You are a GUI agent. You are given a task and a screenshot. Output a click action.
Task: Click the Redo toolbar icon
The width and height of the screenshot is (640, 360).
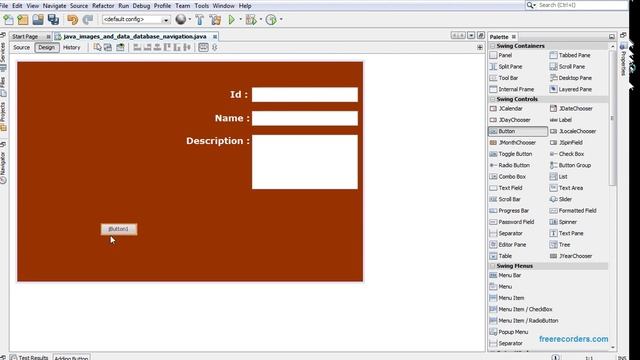click(87, 19)
